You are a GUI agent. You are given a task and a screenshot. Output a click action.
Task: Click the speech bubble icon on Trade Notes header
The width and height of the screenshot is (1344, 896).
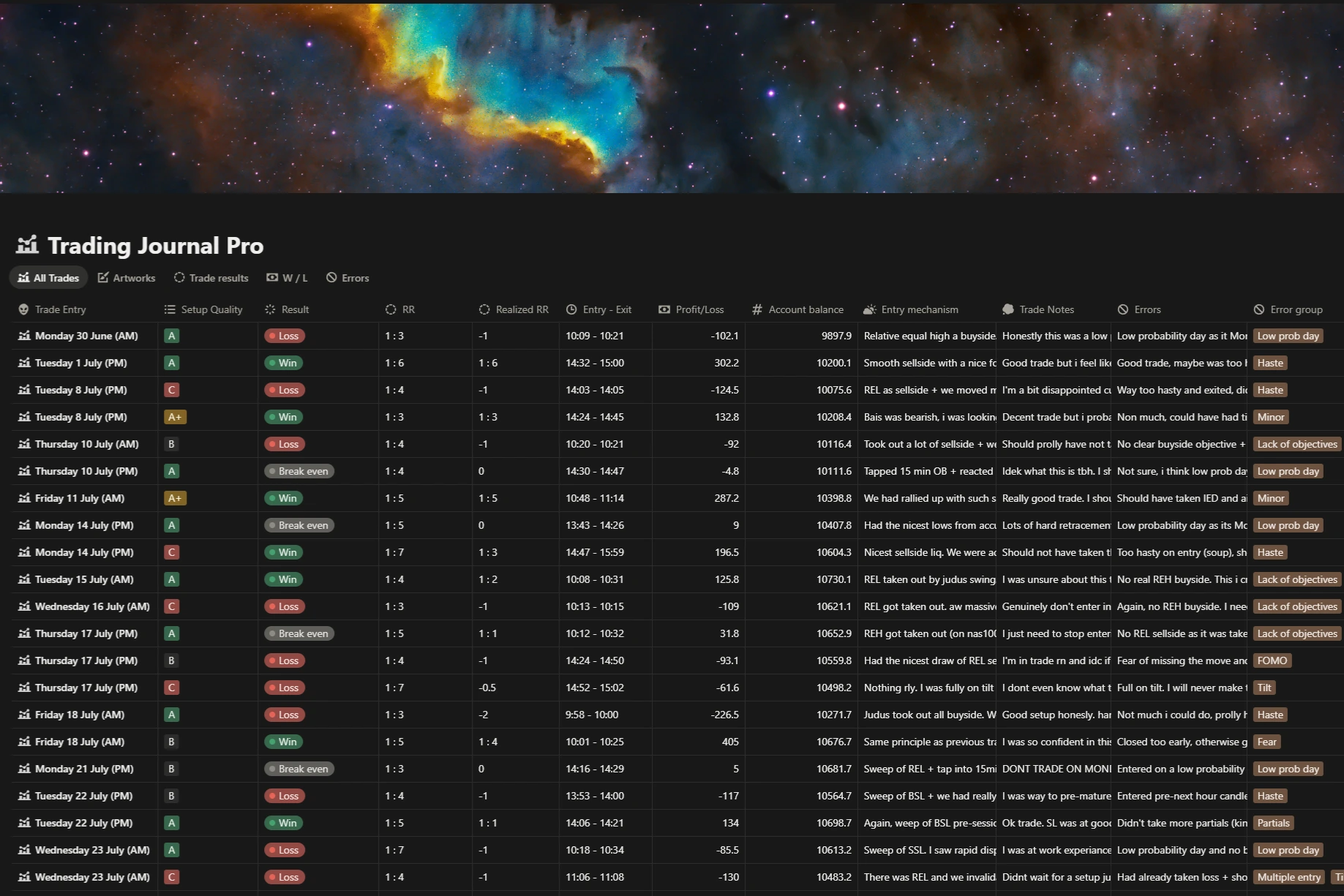(1008, 309)
